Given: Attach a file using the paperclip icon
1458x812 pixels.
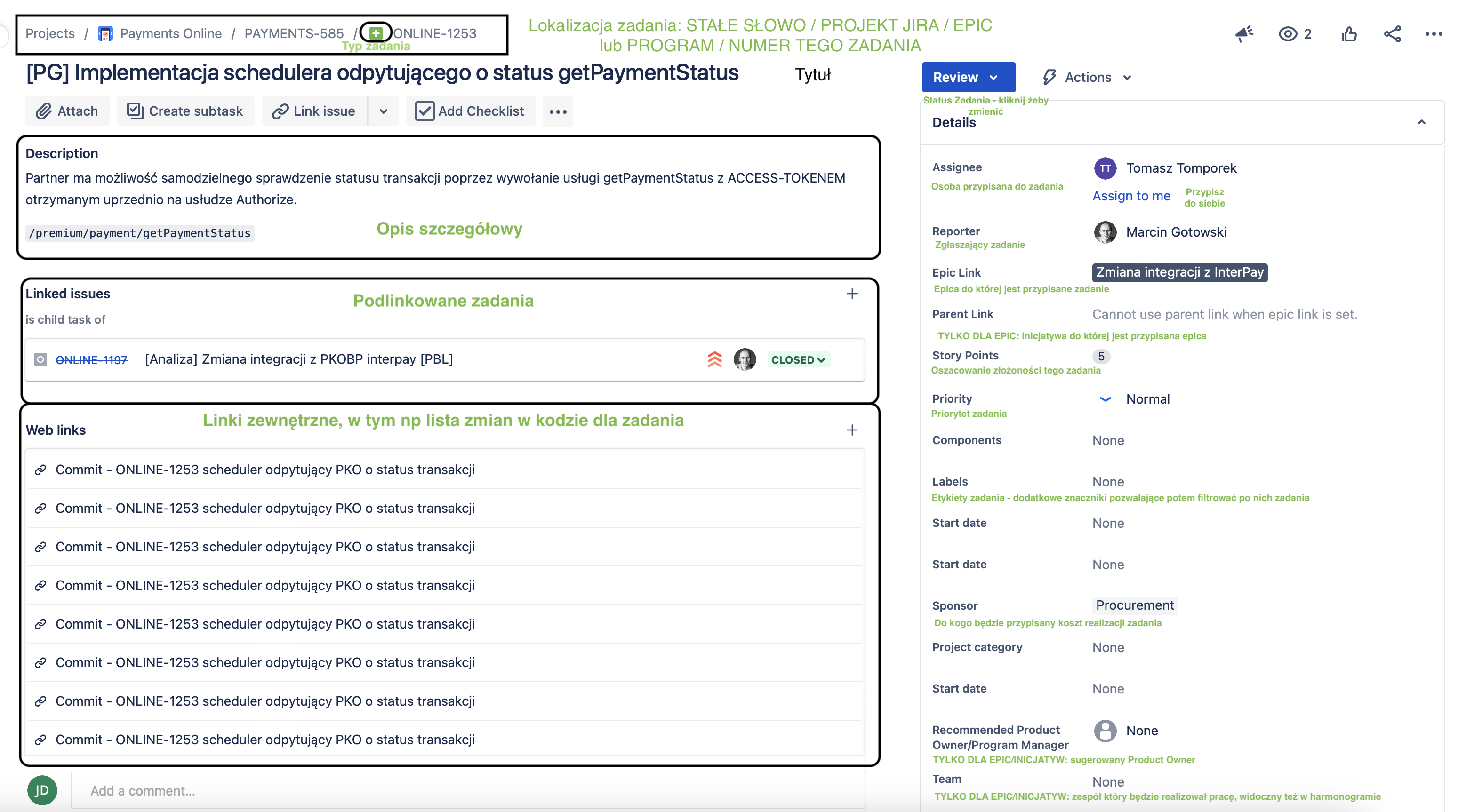Looking at the screenshot, I should pos(44,111).
